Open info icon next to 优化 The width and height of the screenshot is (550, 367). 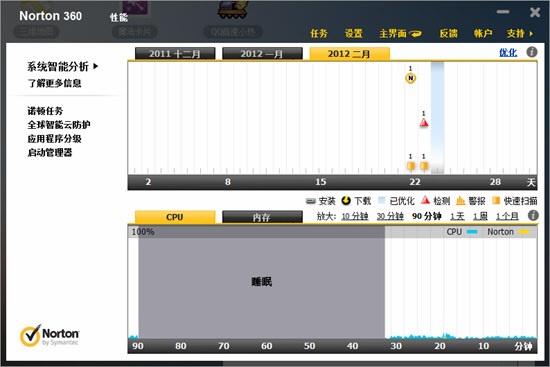point(532,52)
